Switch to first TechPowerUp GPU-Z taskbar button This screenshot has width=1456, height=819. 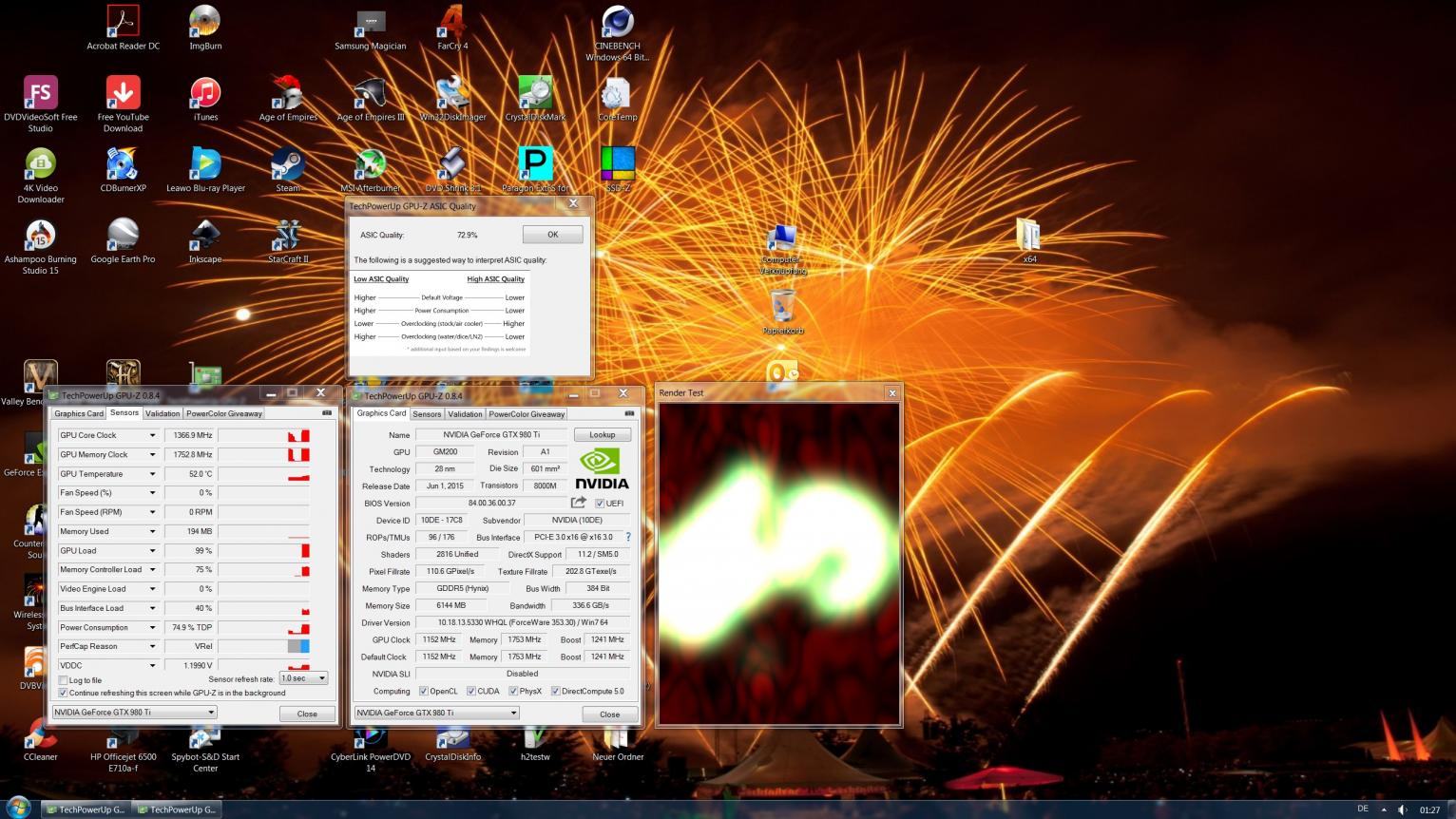point(85,809)
